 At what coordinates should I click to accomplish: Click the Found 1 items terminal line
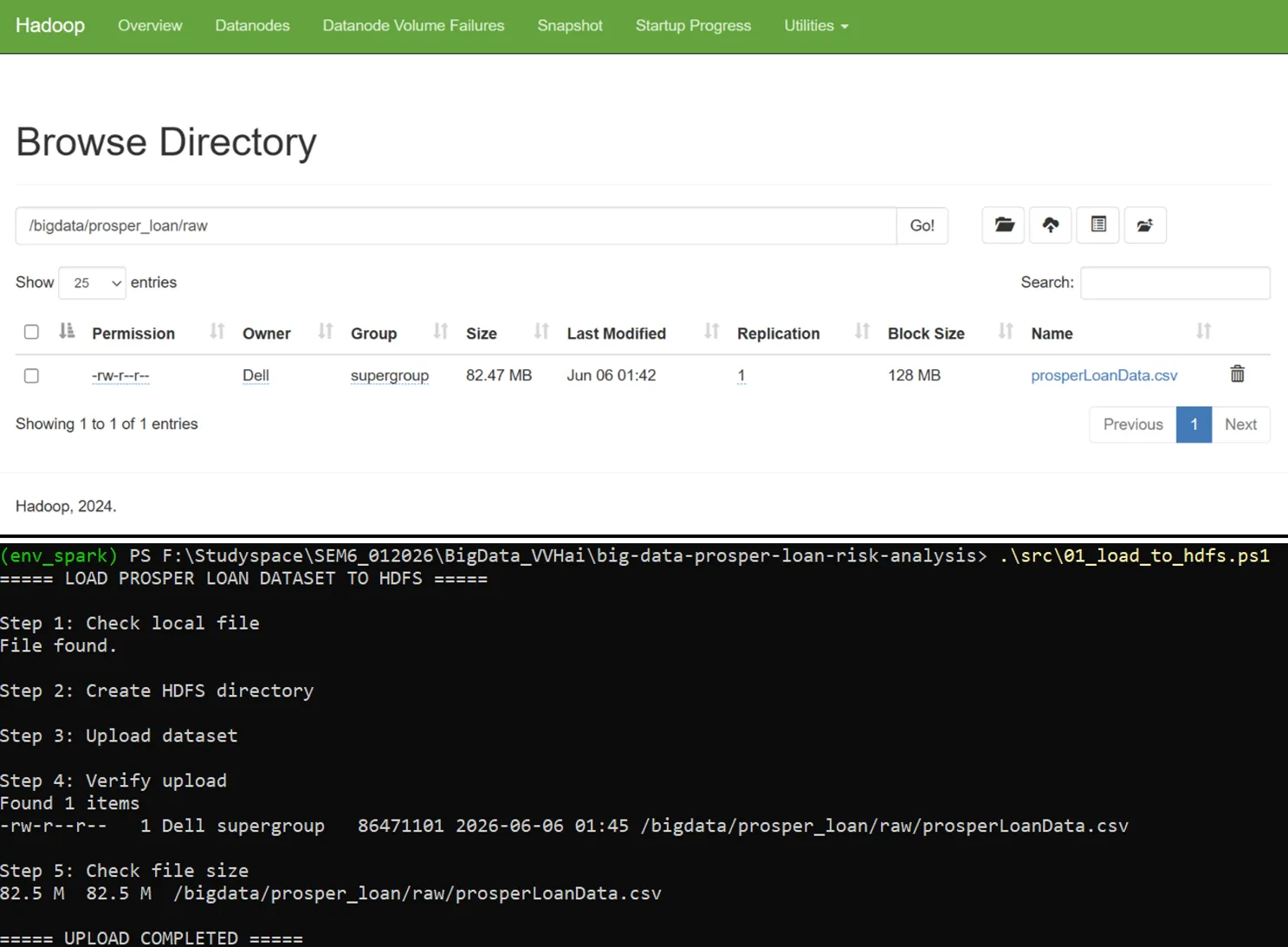(x=69, y=803)
